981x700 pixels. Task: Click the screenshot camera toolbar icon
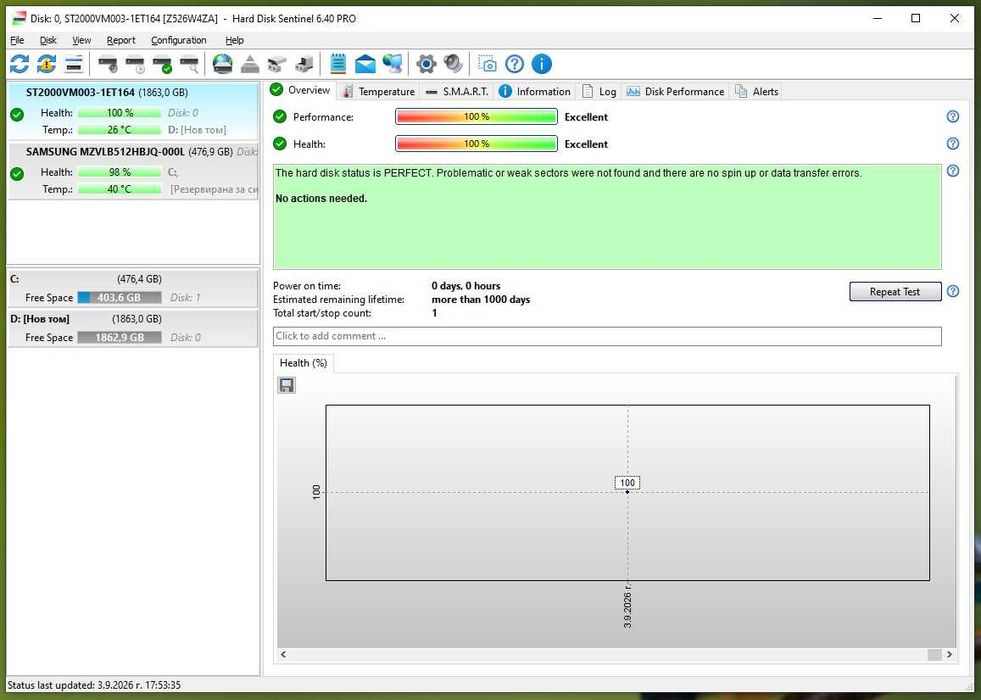(x=487, y=64)
